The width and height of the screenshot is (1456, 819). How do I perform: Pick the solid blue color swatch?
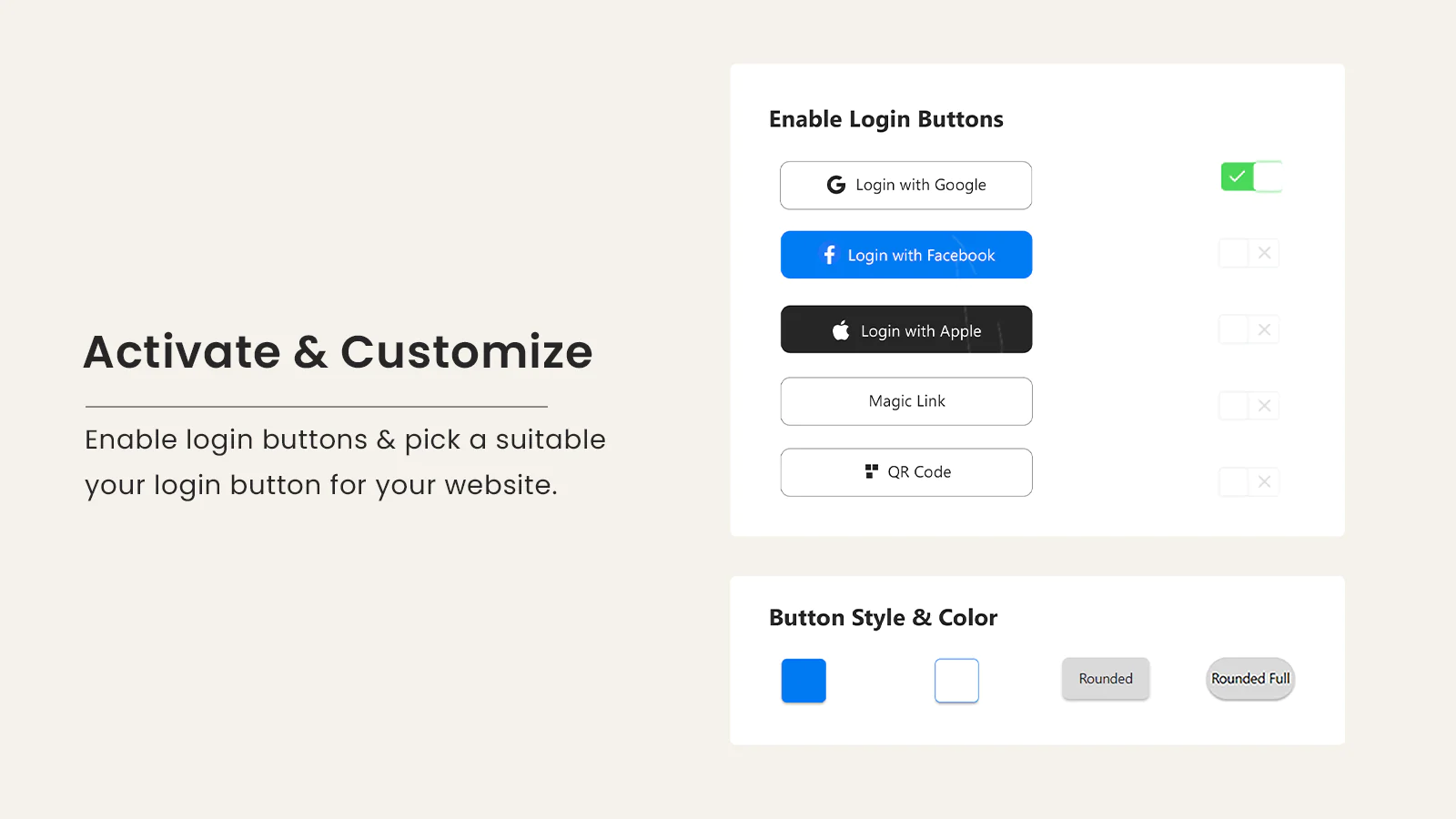pyautogui.click(x=804, y=681)
